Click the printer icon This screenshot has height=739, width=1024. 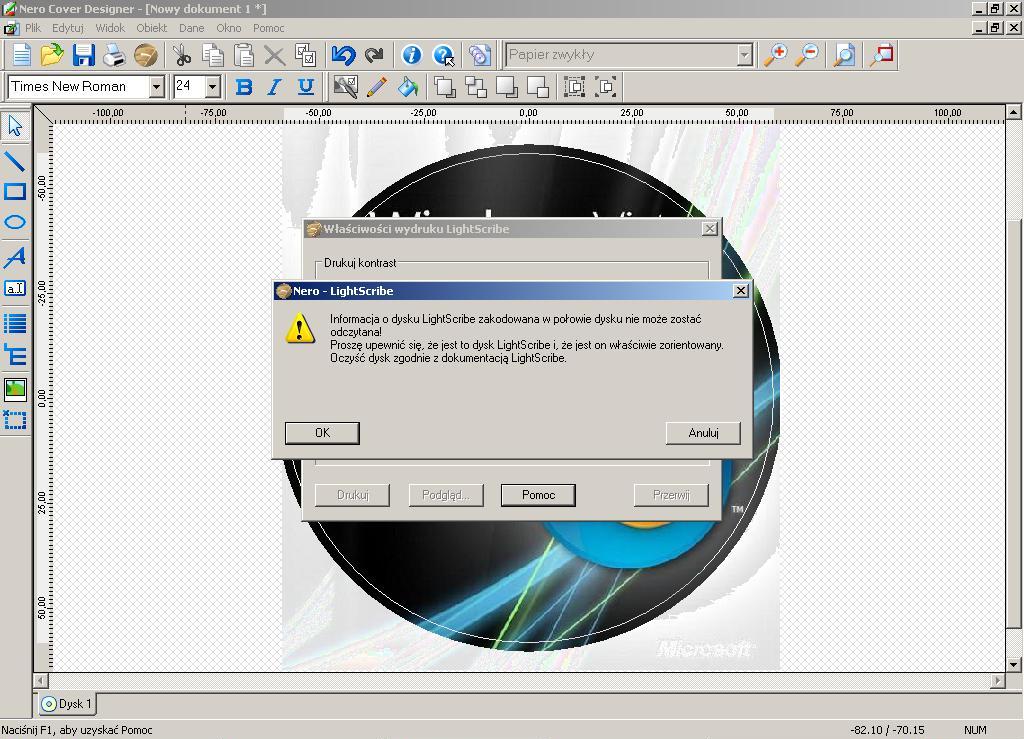tap(114, 55)
